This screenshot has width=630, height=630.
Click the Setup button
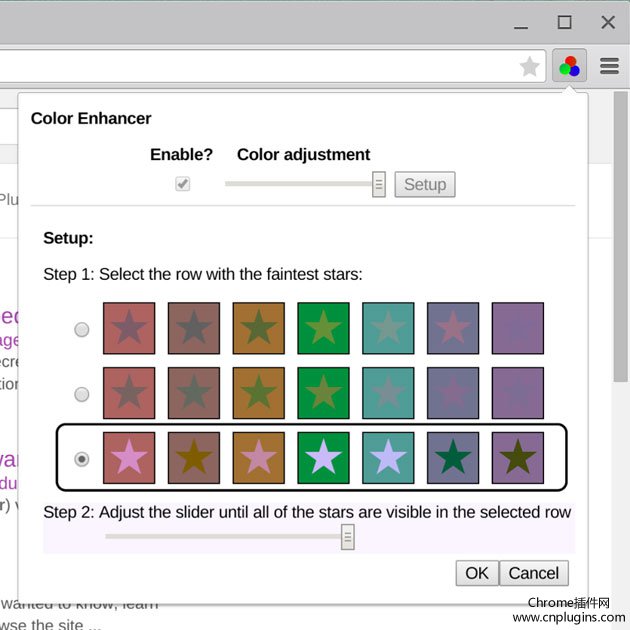(x=425, y=184)
